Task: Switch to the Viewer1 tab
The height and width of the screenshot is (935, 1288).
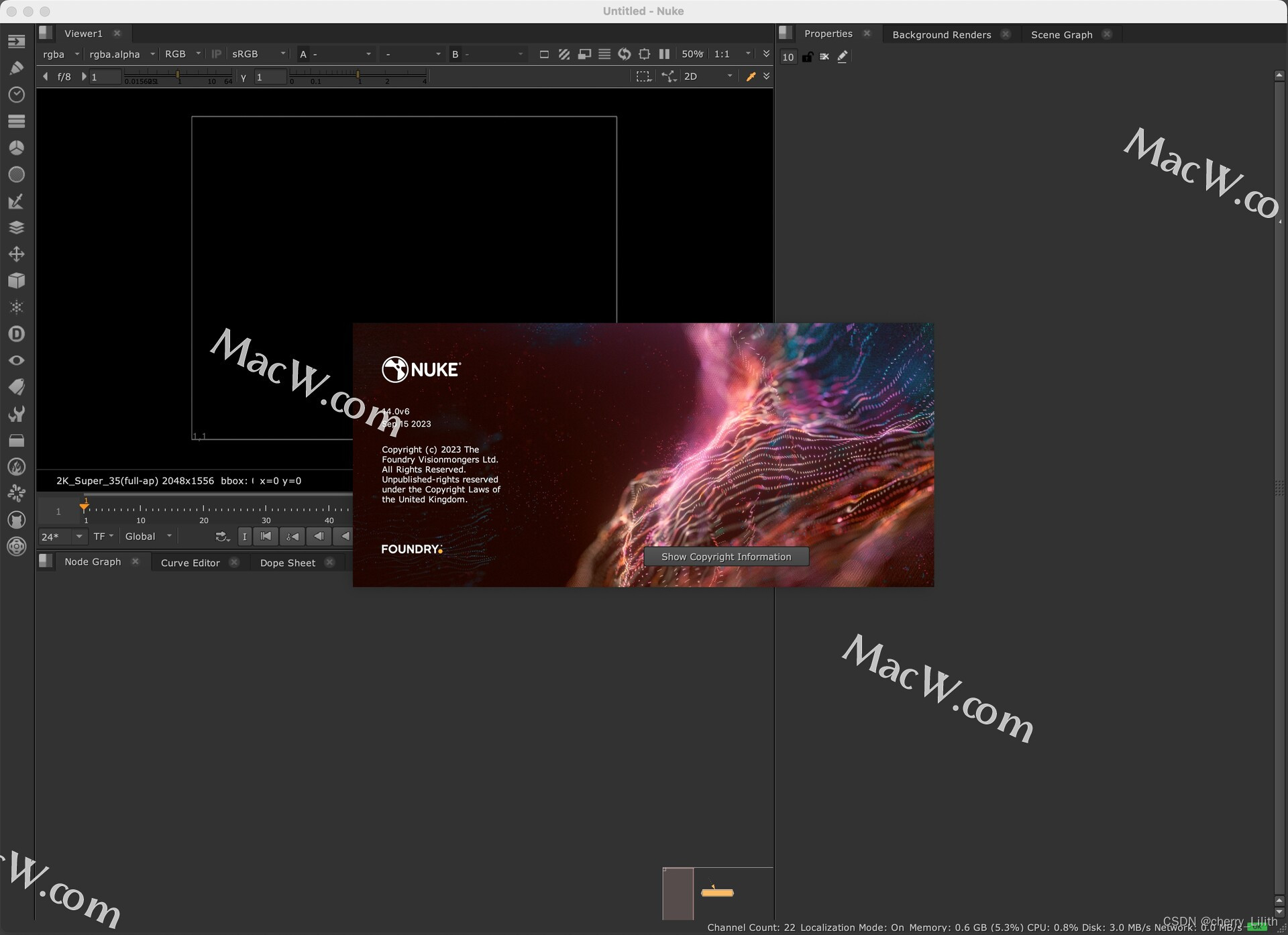Action: 83,34
